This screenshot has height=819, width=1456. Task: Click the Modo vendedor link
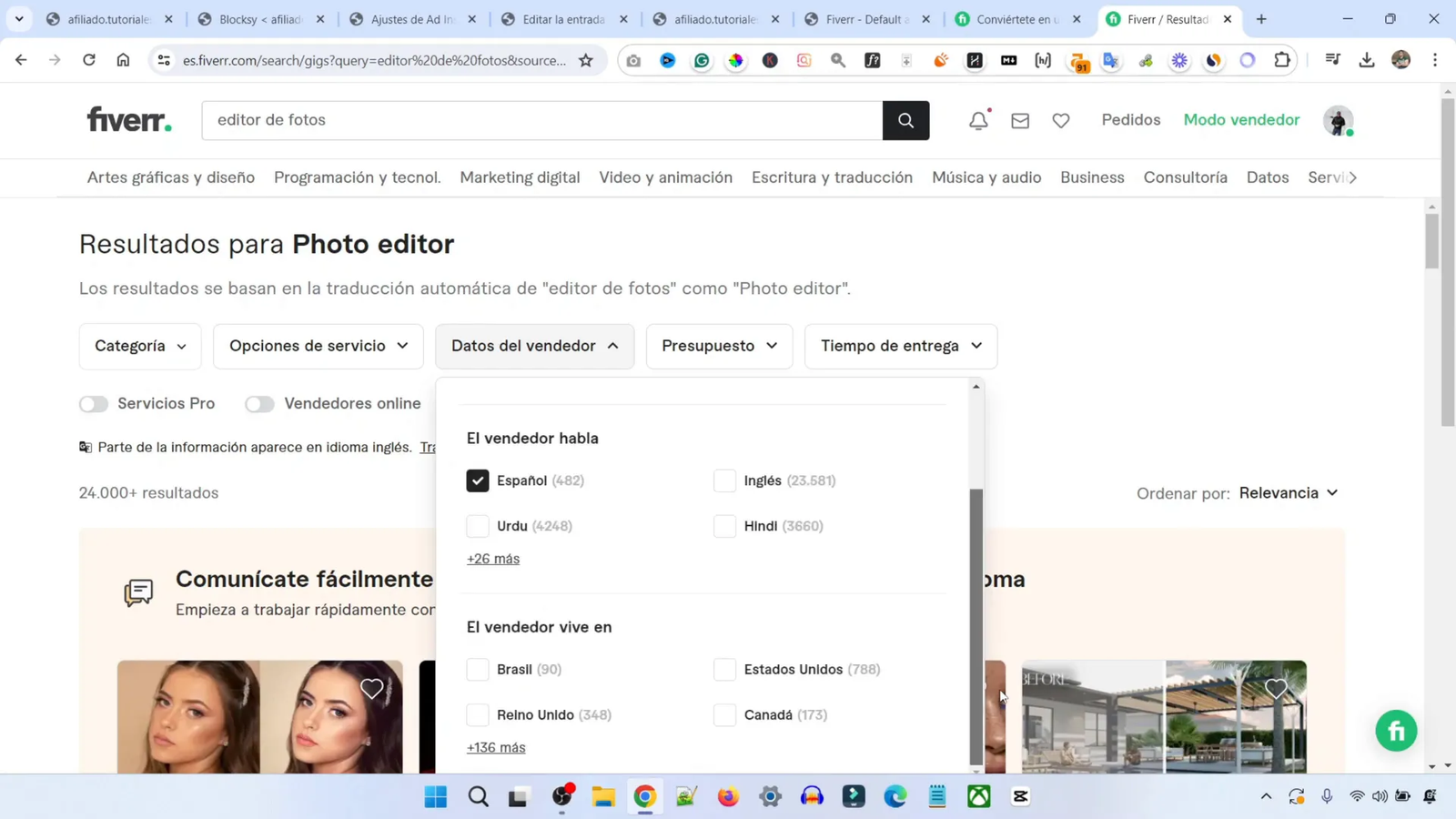[1241, 119]
